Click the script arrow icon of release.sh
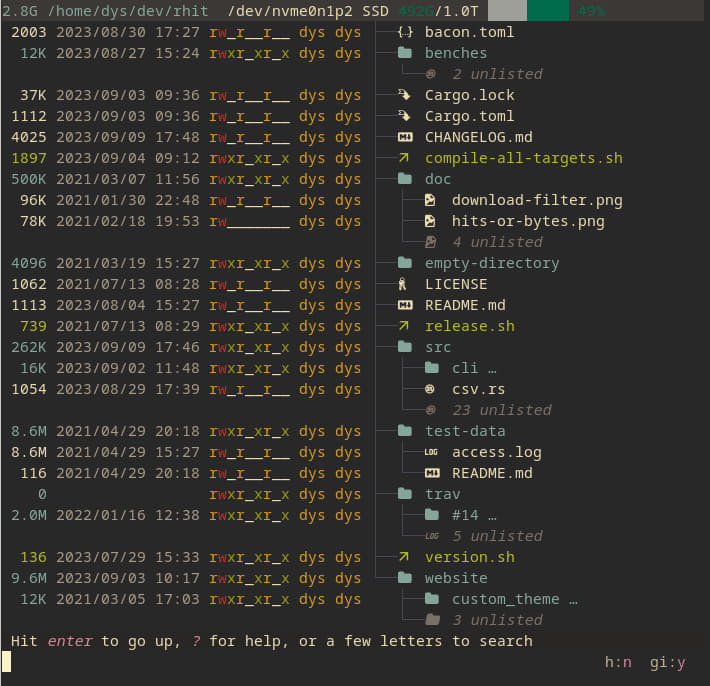 pyautogui.click(x=403, y=326)
